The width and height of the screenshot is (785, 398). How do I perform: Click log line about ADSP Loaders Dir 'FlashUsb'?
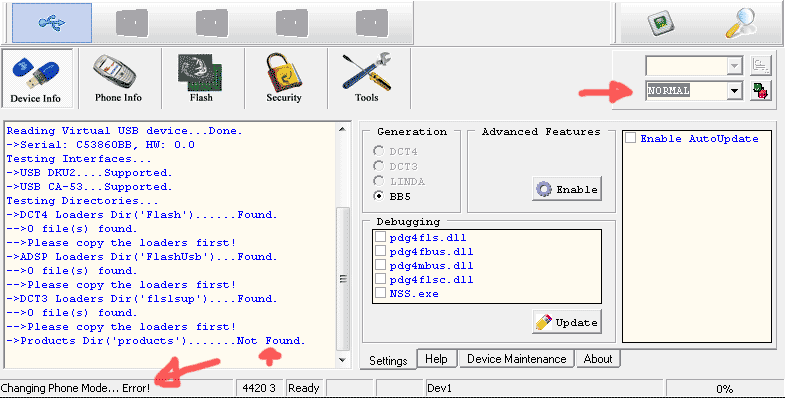click(x=142, y=257)
